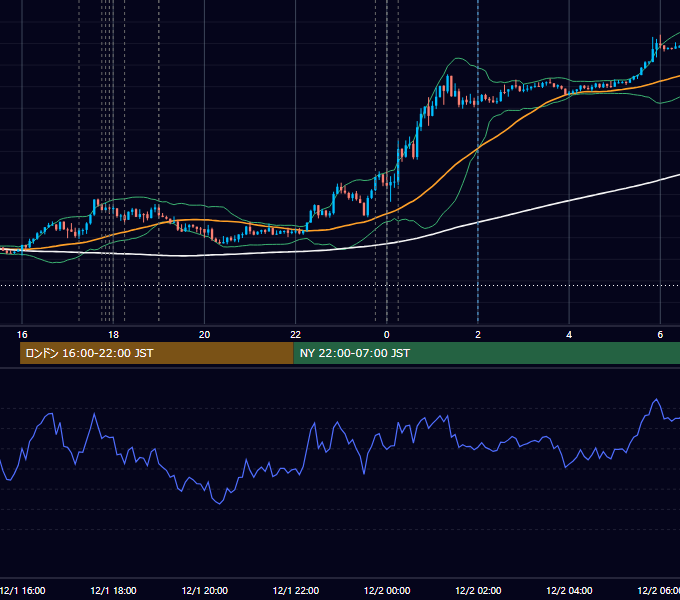
Task: Click the oscillator peak near 12/2 06:00
Action: click(x=656, y=400)
